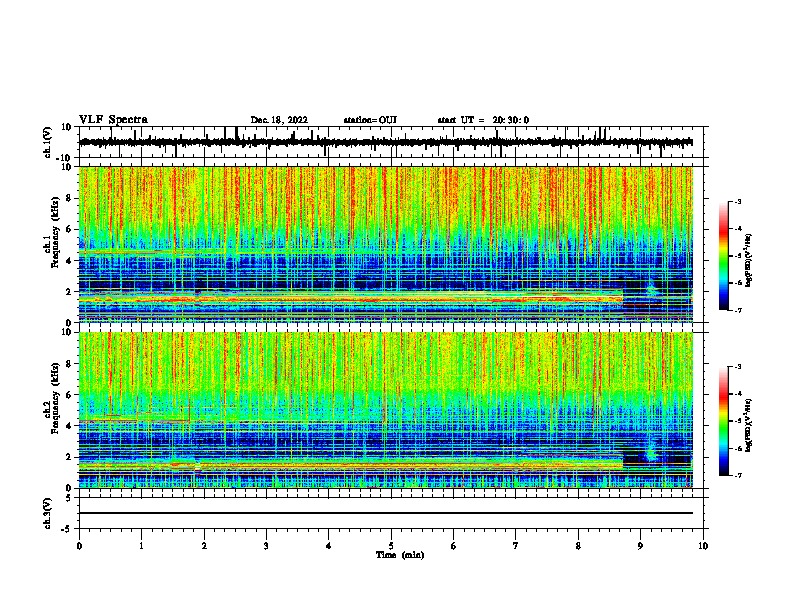Screen dimensions: 792x612
Task: Click the -3 label on ch.1 color scale
Action: coord(737,201)
